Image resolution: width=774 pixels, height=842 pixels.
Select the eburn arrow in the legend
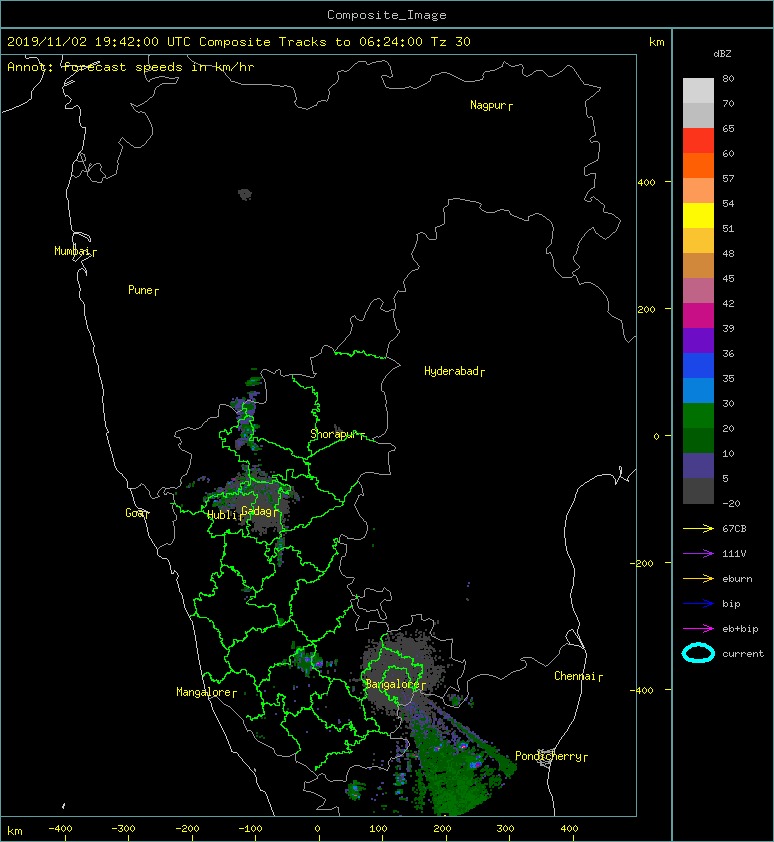(x=698, y=579)
